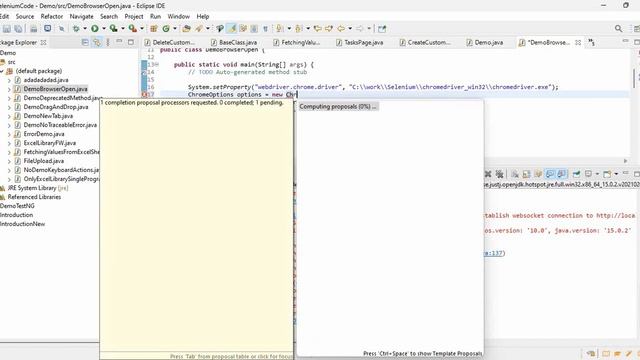
Task: Click the Open Type folder icon
Action: [x=187, y=29]
